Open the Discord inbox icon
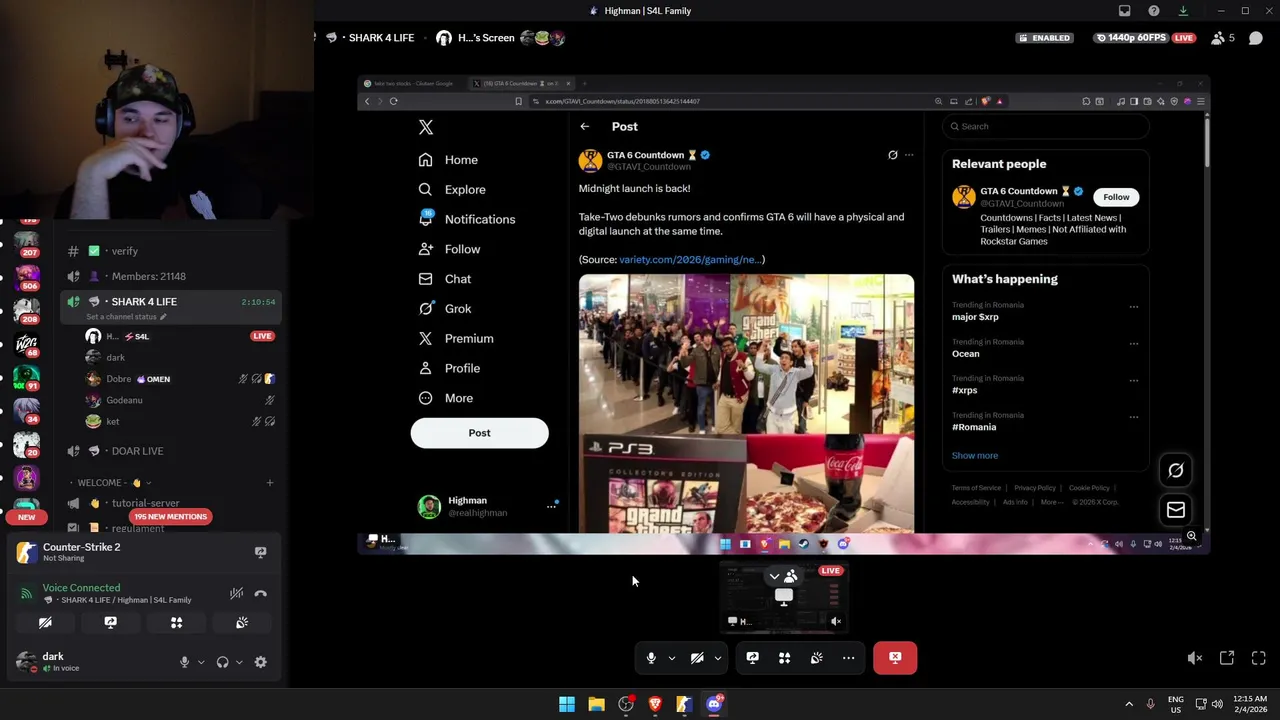Image resolution: width=1280 pixels, height=720 pixels. (1125, 11)
